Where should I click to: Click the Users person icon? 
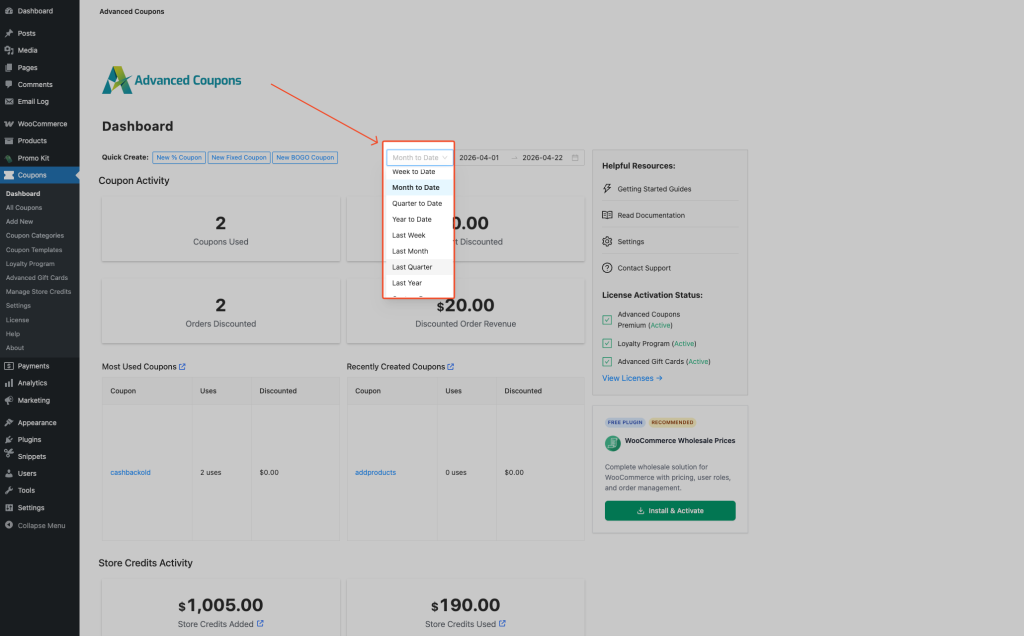pos(8,473)
